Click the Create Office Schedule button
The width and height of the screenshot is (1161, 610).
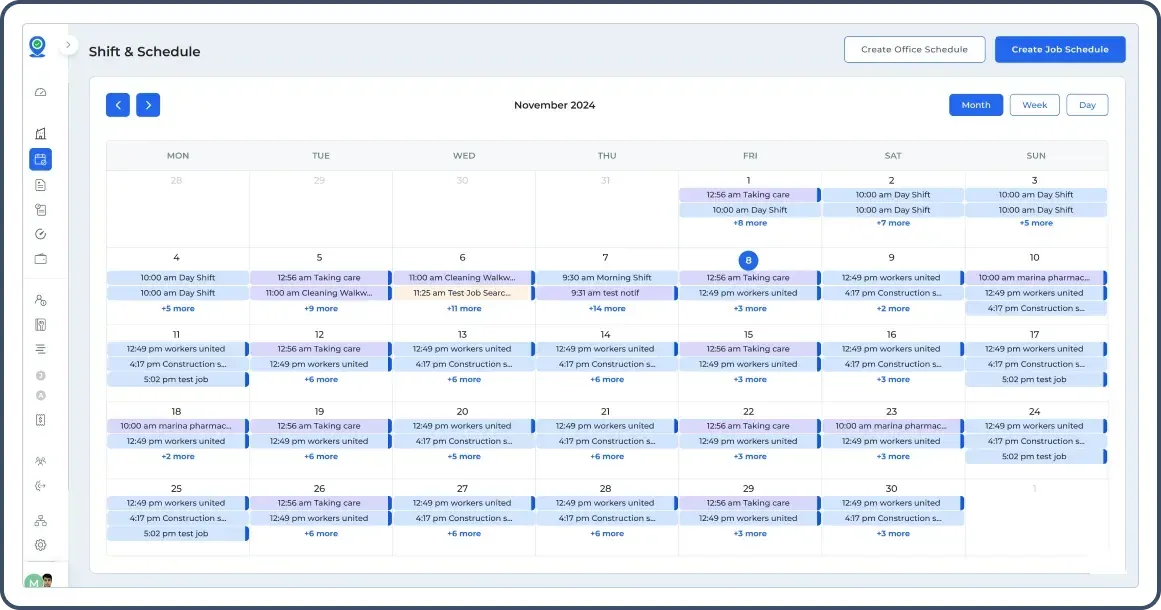coord(913,49)
